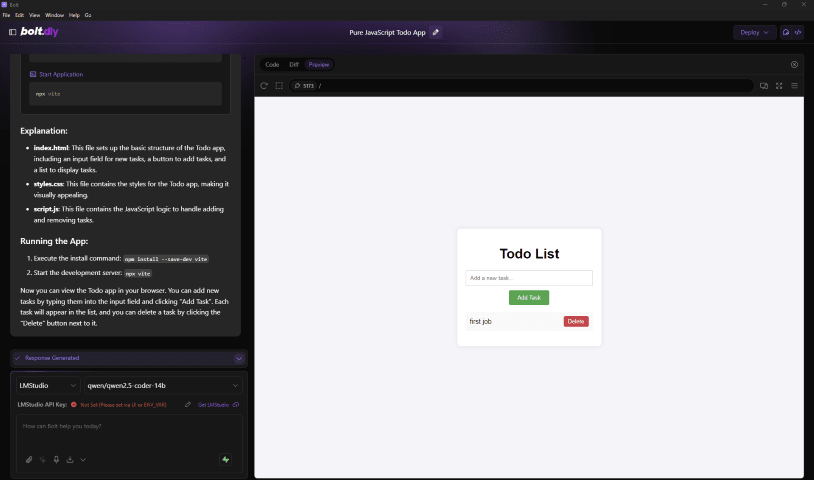Send prompt with the green lightning icon
This screenshot has width=814, height=480.
(226, 460)
